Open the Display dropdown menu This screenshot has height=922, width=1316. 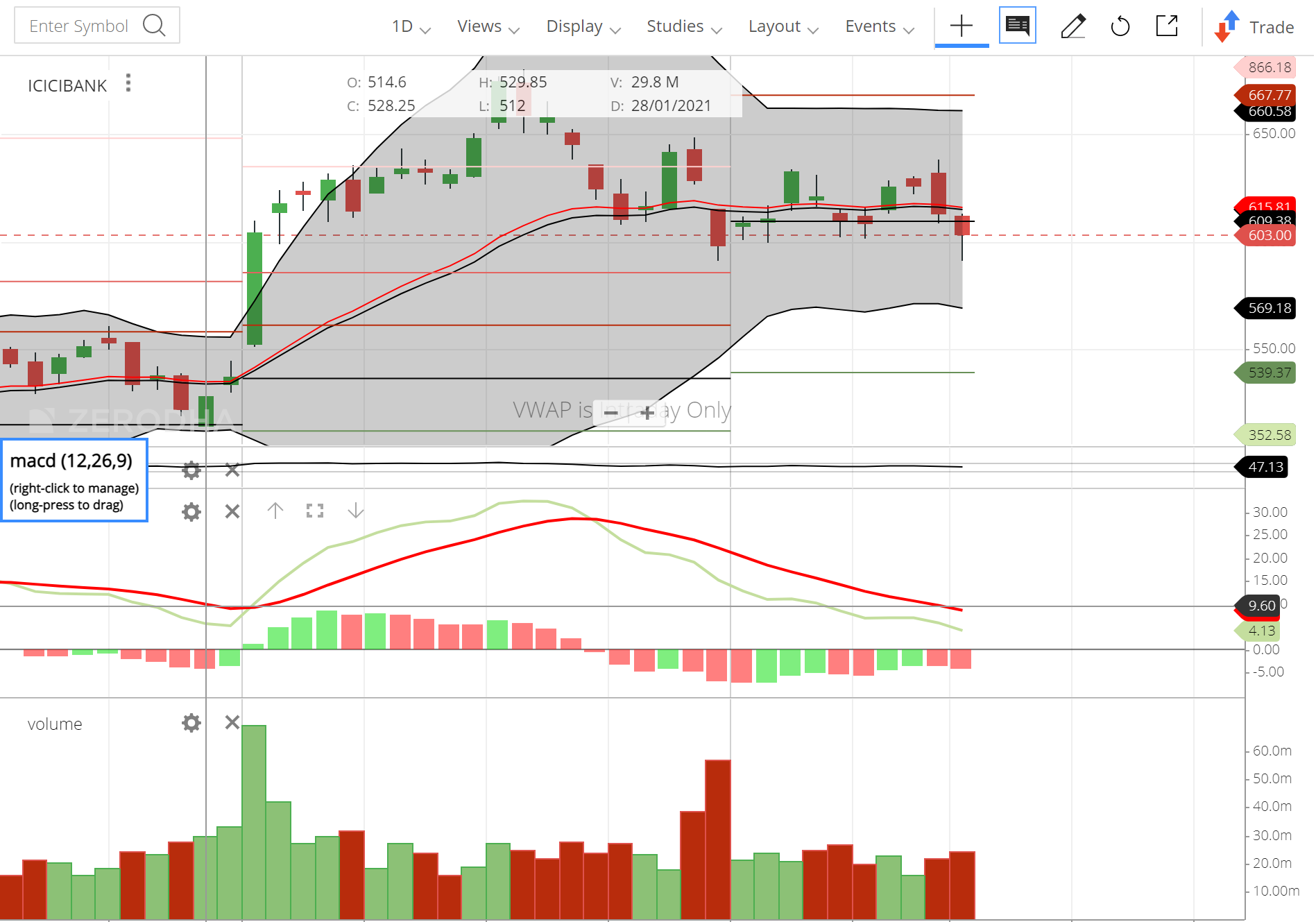click(583, 27)
